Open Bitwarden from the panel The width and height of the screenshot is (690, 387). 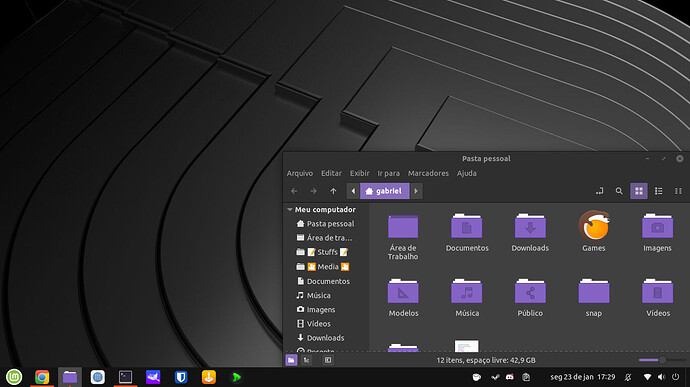click(181, 377)
